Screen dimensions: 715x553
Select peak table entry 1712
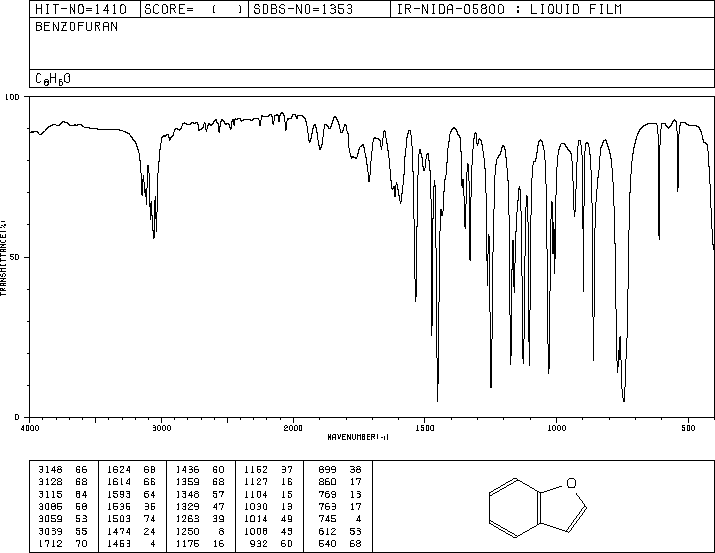50,543
